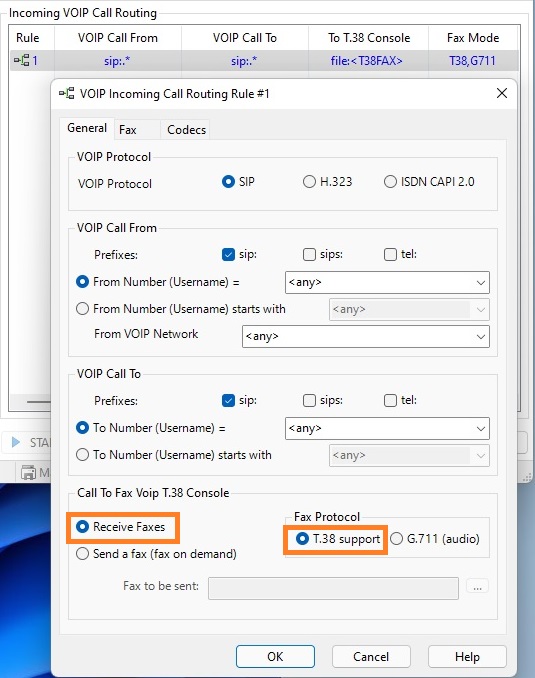Click the sip:.* cell under VOIP Call From
The image size is (535, 678).
[x=117, y=61]
